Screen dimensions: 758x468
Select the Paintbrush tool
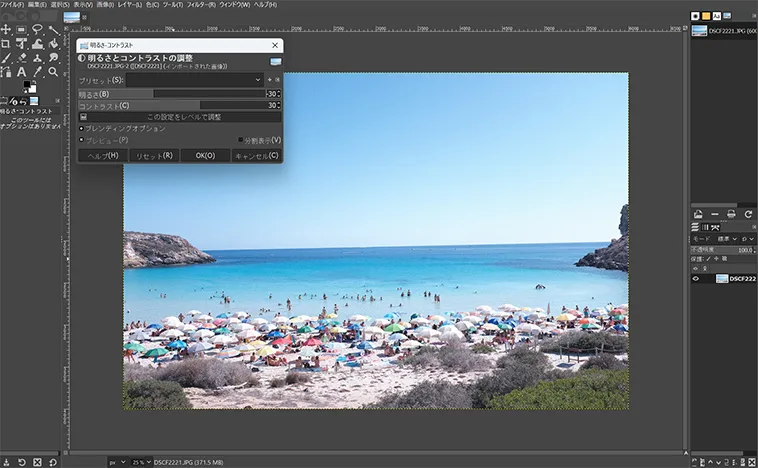point(7,58)
